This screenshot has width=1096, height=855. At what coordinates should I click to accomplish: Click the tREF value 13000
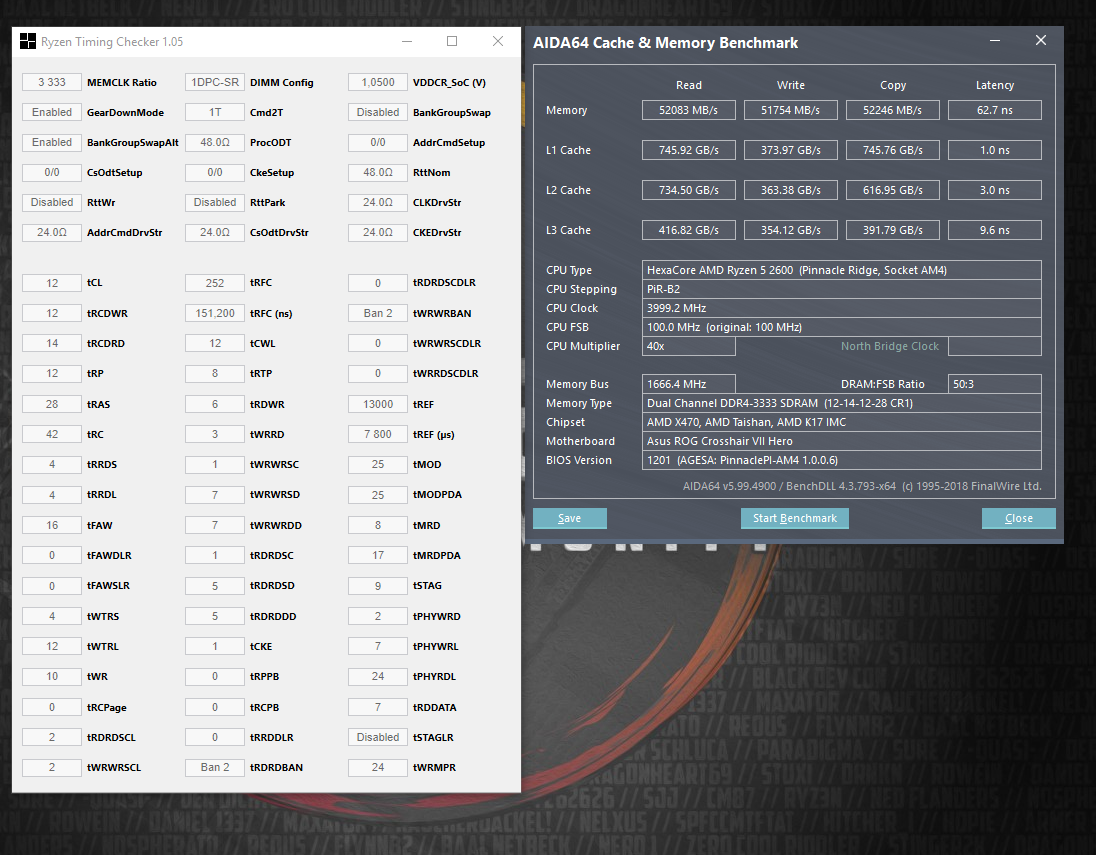coord(377,404)
